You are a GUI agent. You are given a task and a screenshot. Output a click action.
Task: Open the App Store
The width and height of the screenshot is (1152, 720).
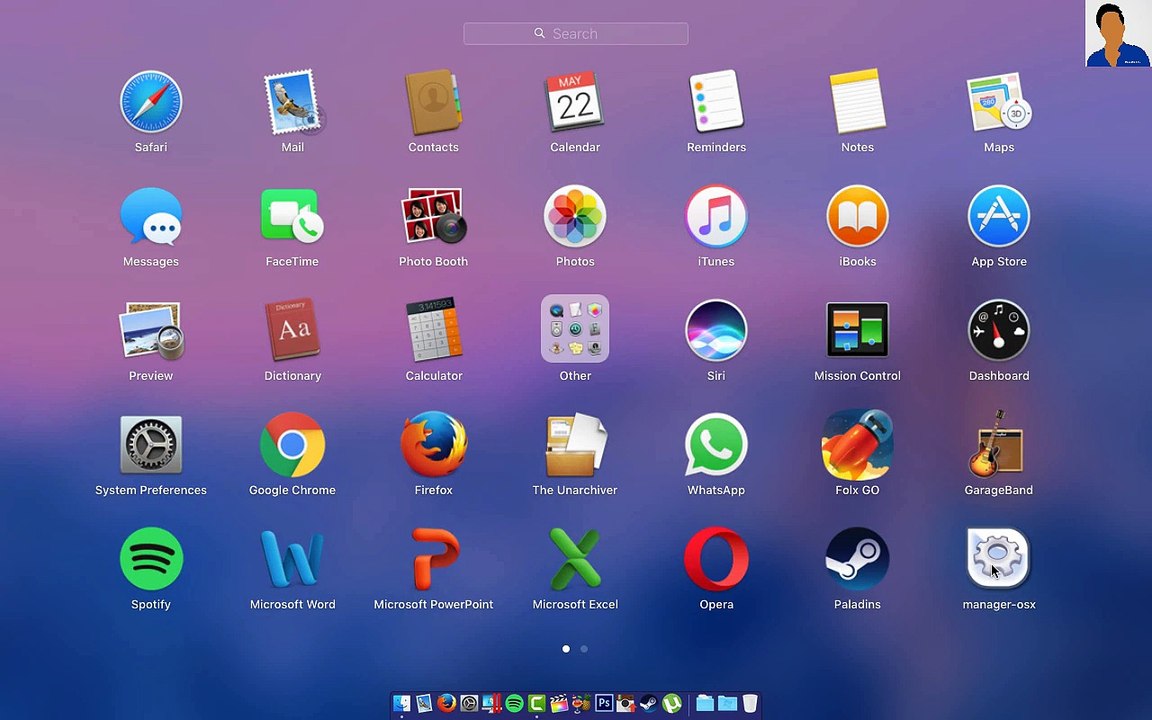pos(998,216)
